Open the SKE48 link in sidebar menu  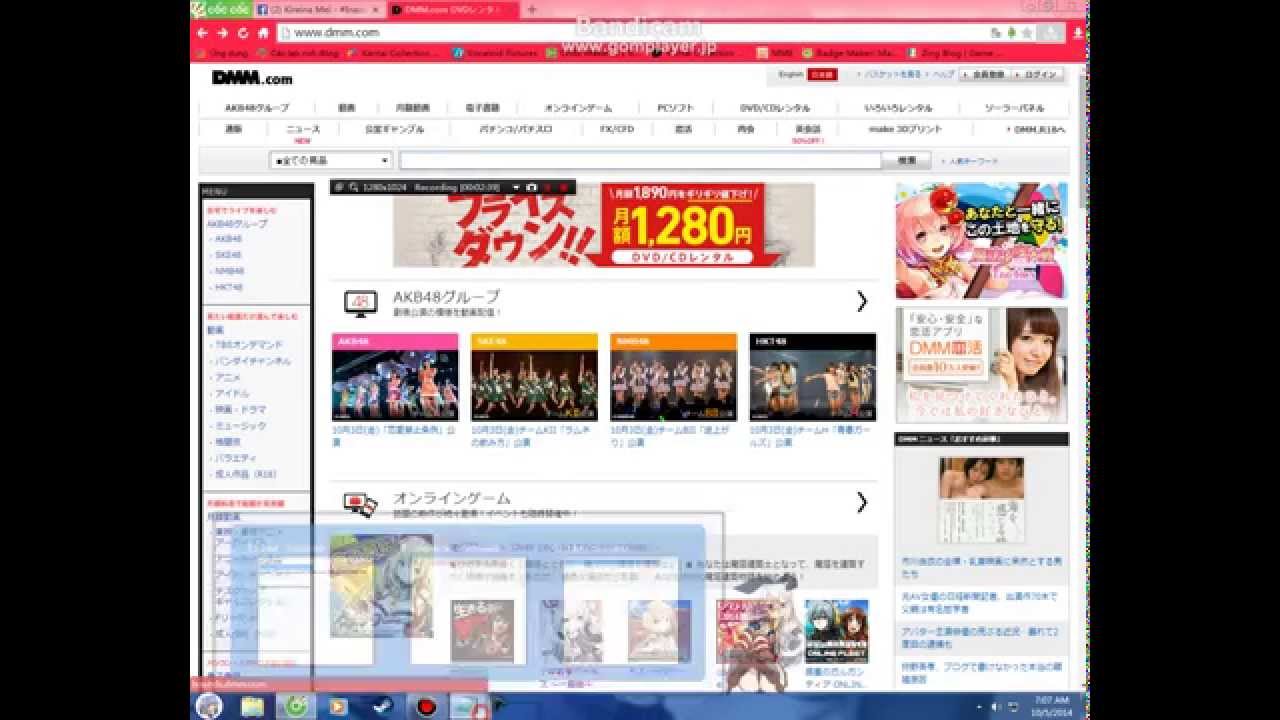[x=228, y=255]
